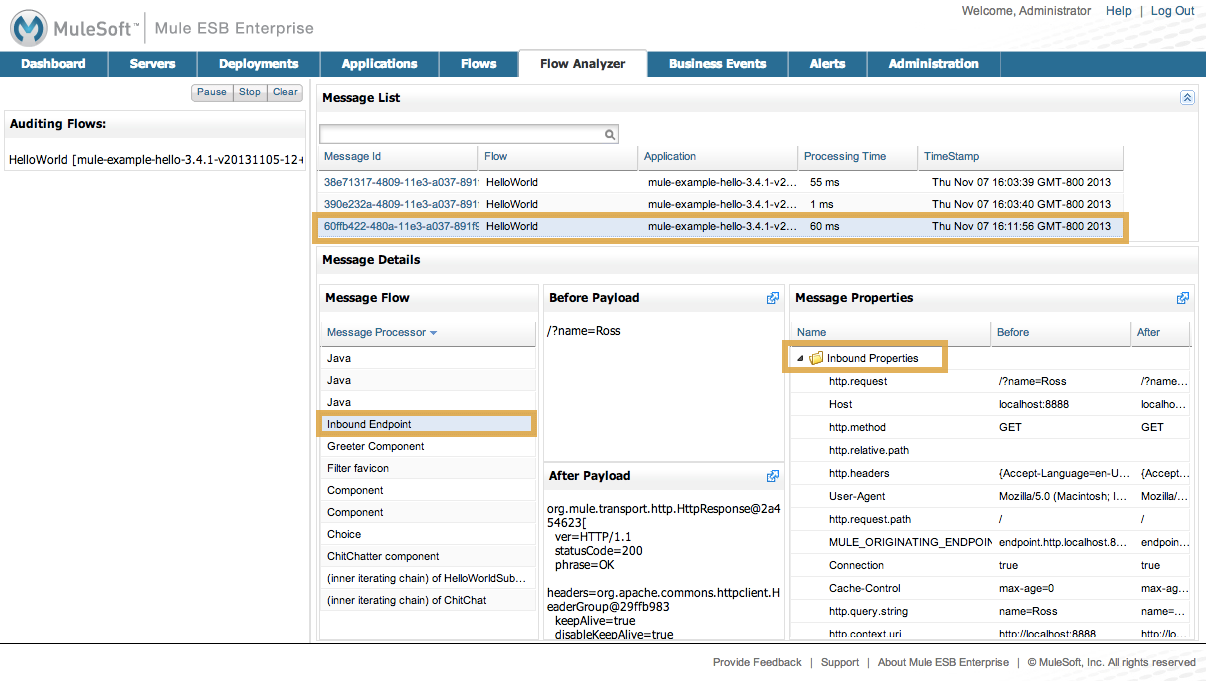Click the search magnifier icon in Message List
The width and height of the screenshot is (1206, 681).
(x=610, y=134)
